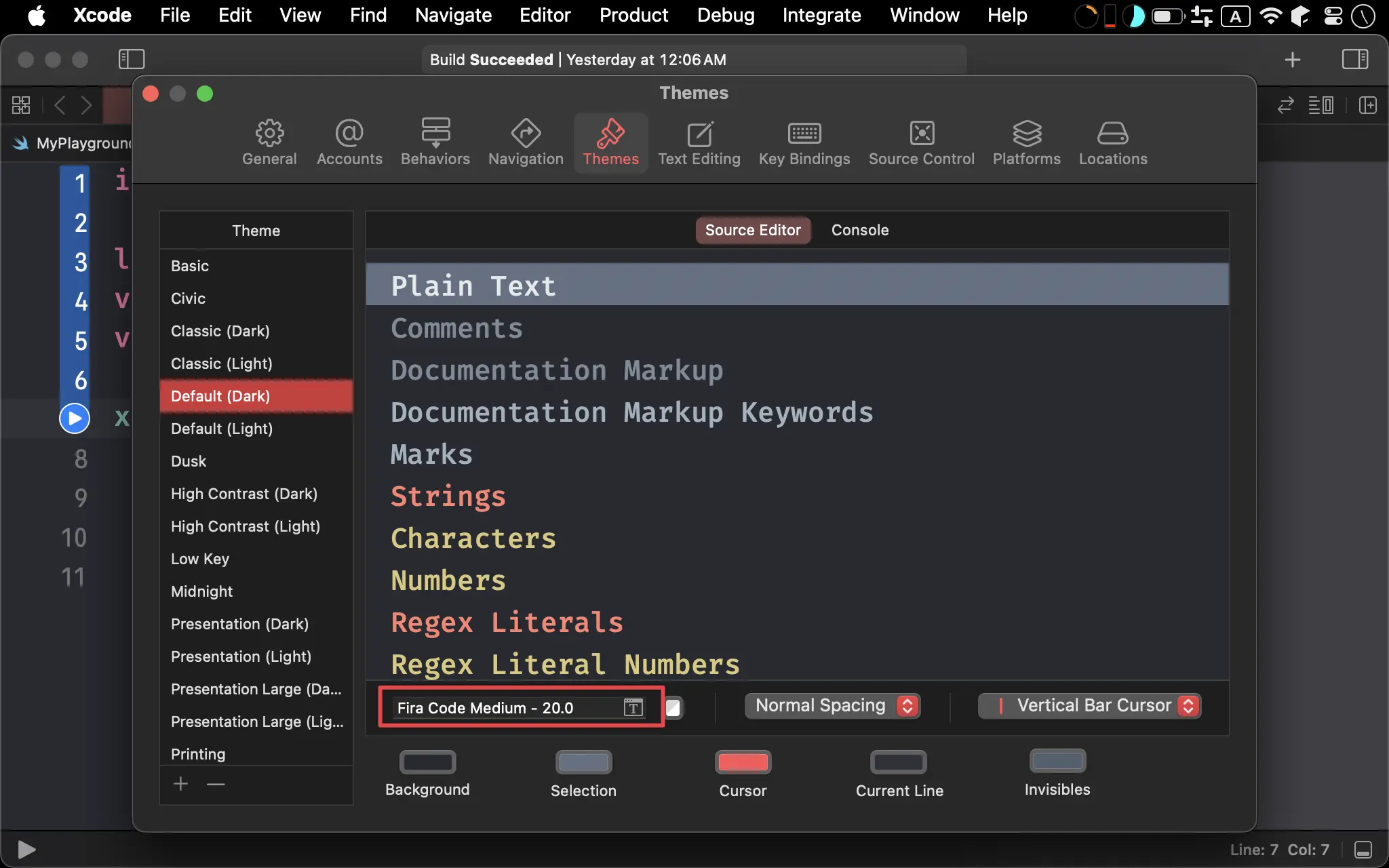Viewport: 1389px width, 868px height.
Task: Click add new theme button
Action: click(180, 783)
